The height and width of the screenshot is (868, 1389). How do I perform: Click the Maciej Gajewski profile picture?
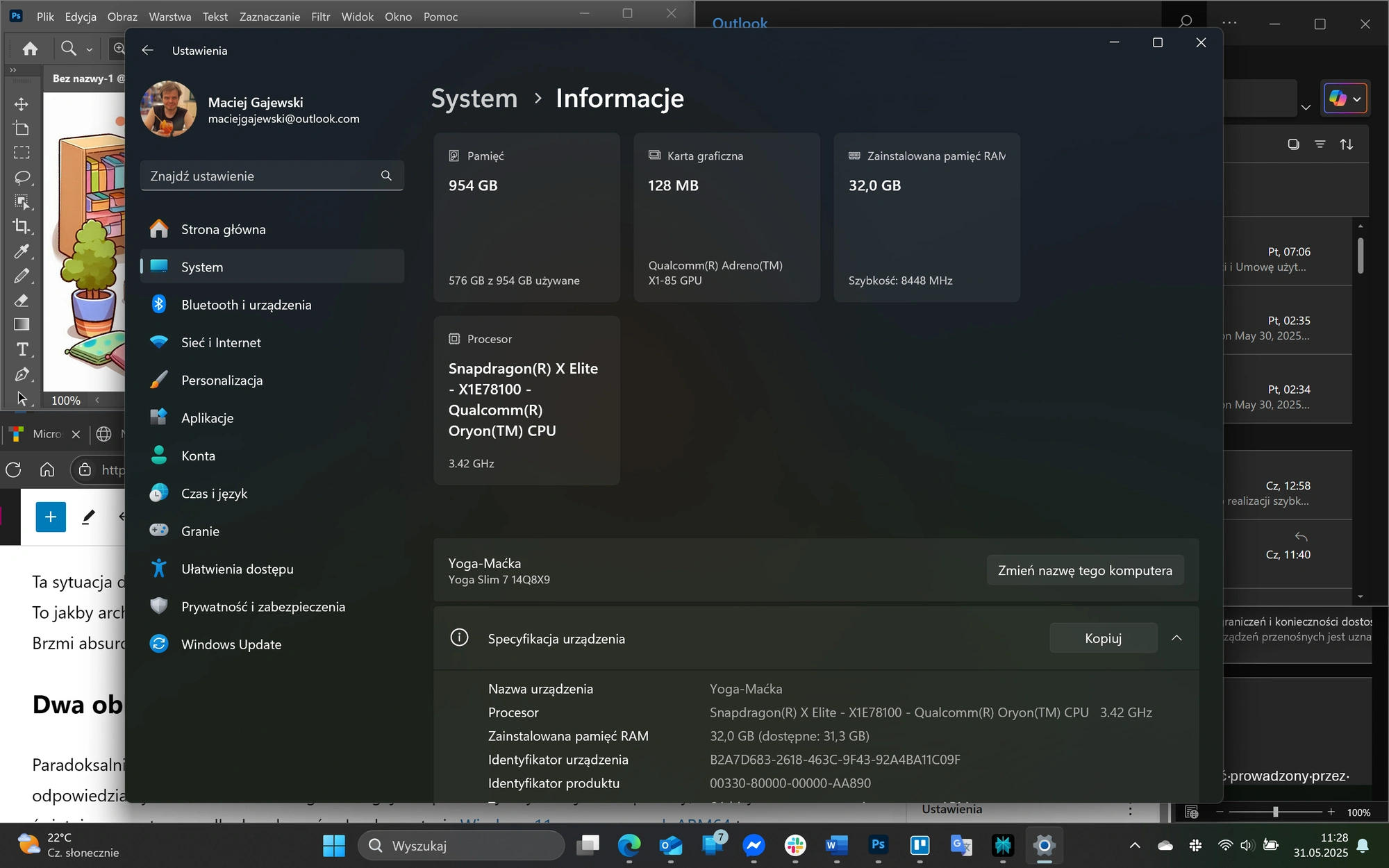pos(168,109)
